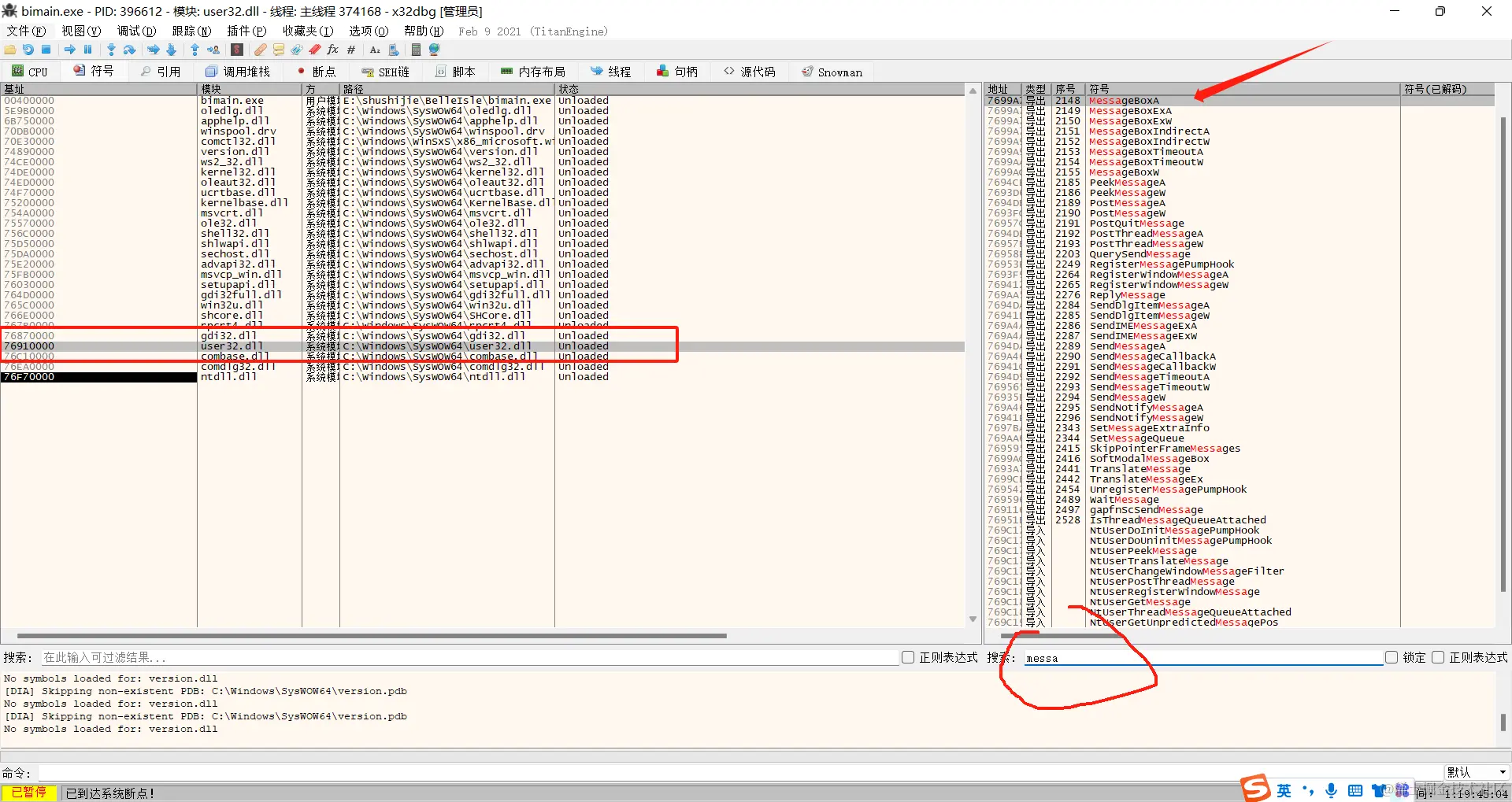Open patches via the bandage icon

(x=261, y=50)
